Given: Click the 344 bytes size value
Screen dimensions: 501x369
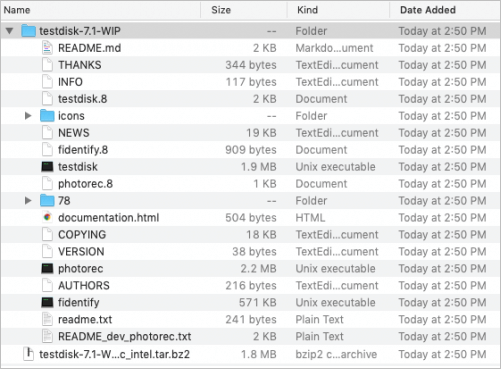Looking at the screenshot, I should point(251,65).
